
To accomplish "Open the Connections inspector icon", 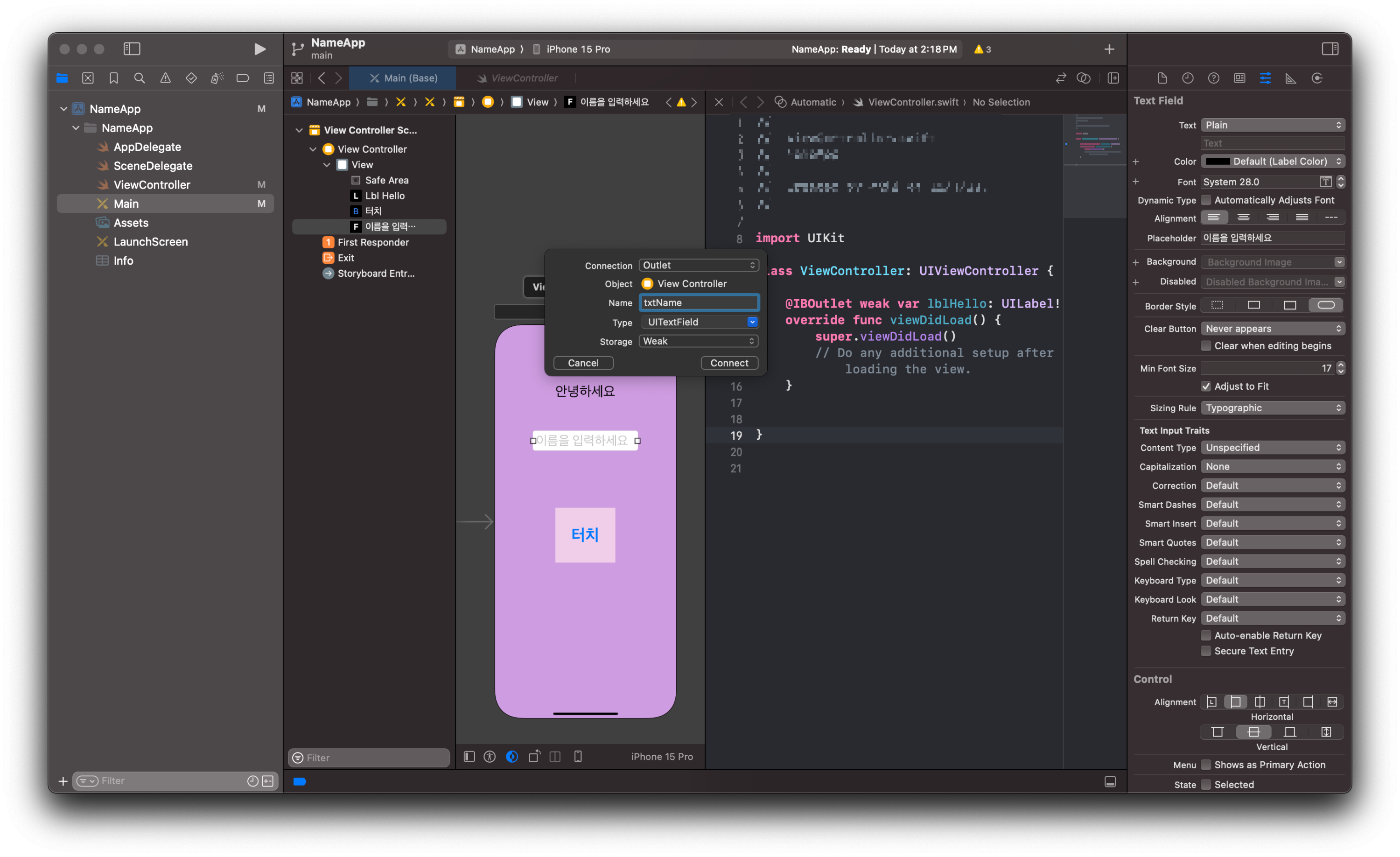I will coord(1317,78).
